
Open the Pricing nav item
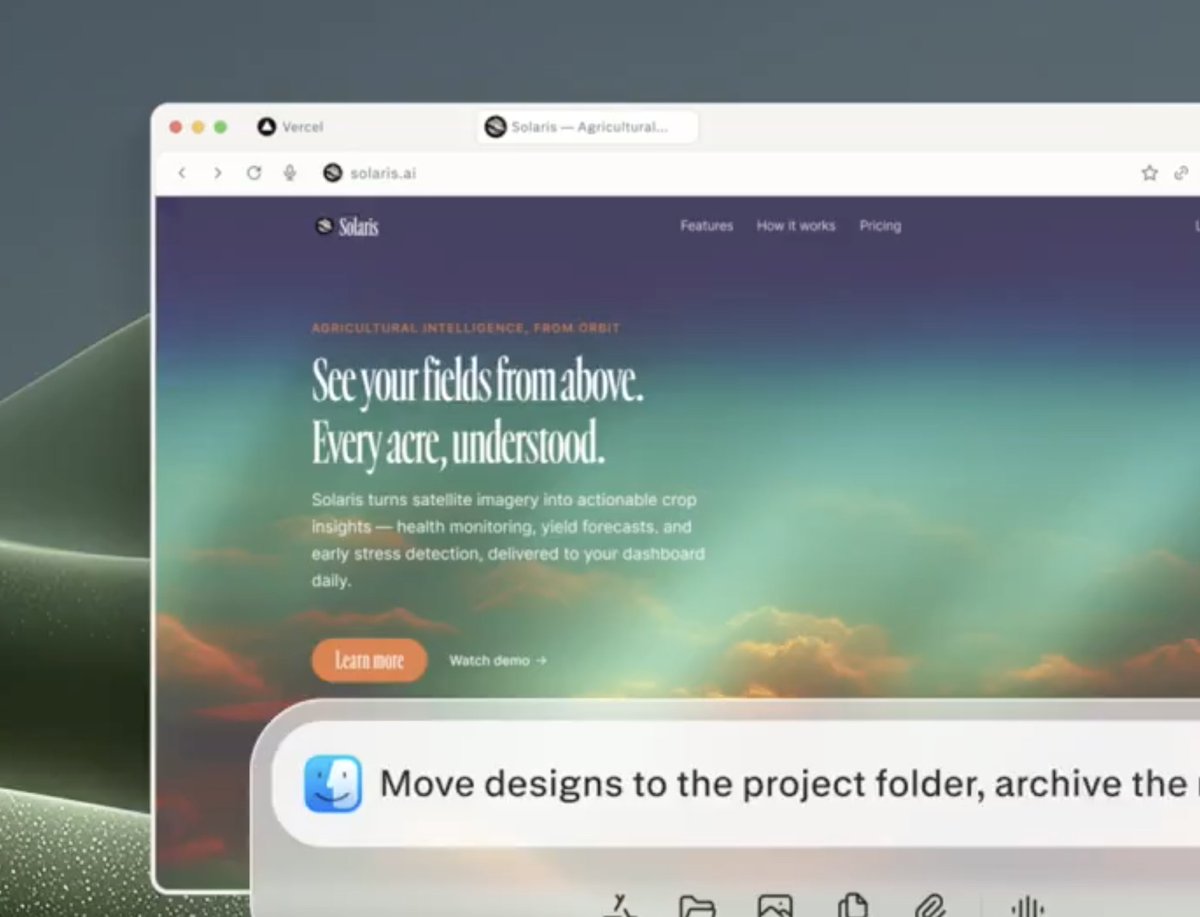tap(880, 226)
